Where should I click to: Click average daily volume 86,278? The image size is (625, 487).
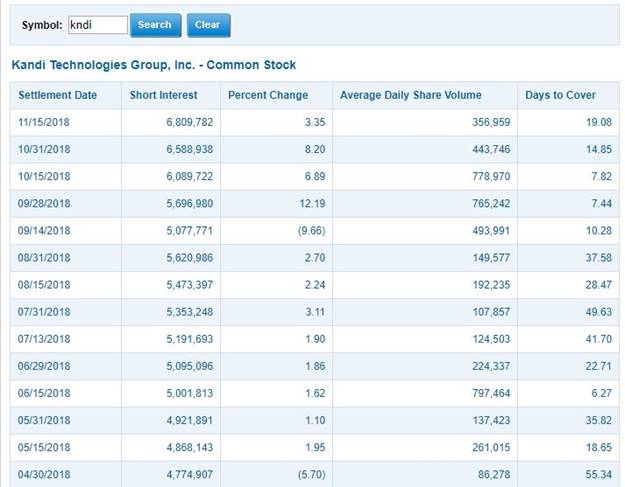click(494, 475)
